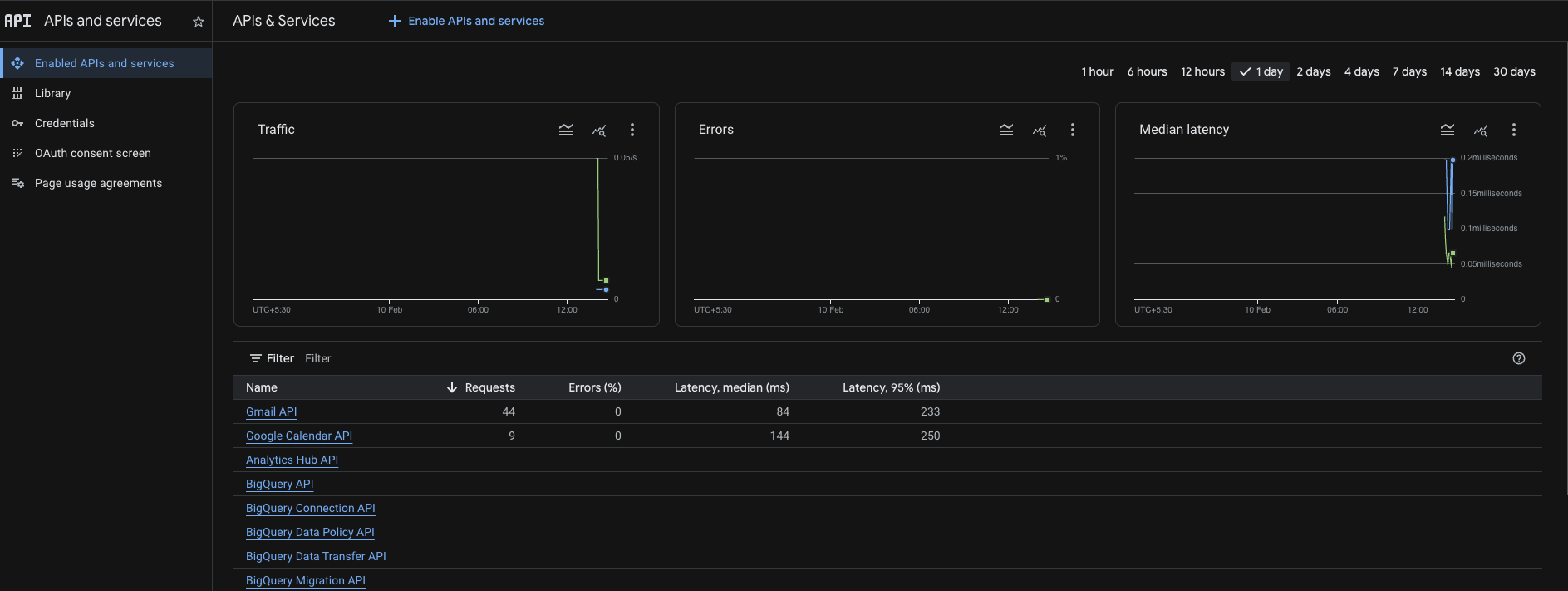Sort by Latency, median (ms) column
Image resolution: width=1568 pixels, height=591 pixels.
732,387
